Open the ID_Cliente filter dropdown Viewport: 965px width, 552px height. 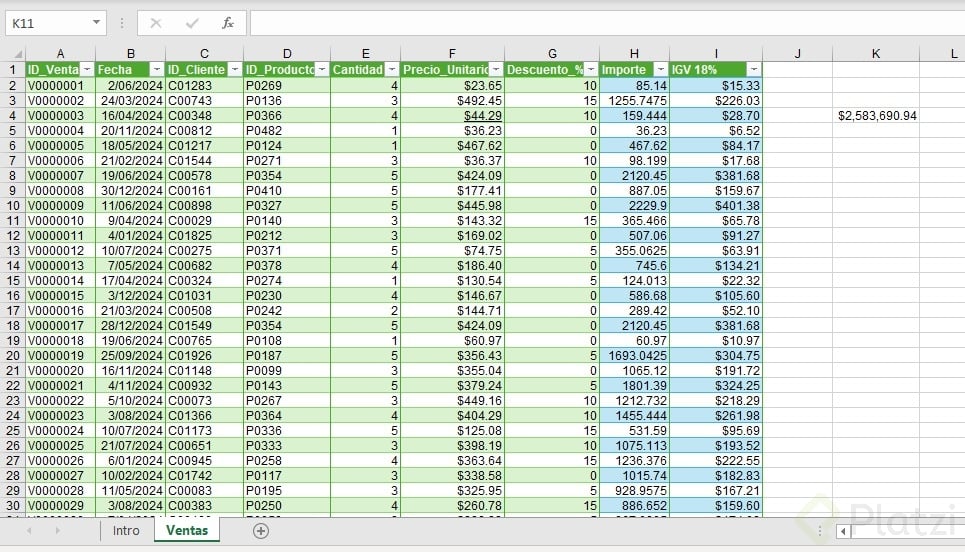[x=234, y=70]
